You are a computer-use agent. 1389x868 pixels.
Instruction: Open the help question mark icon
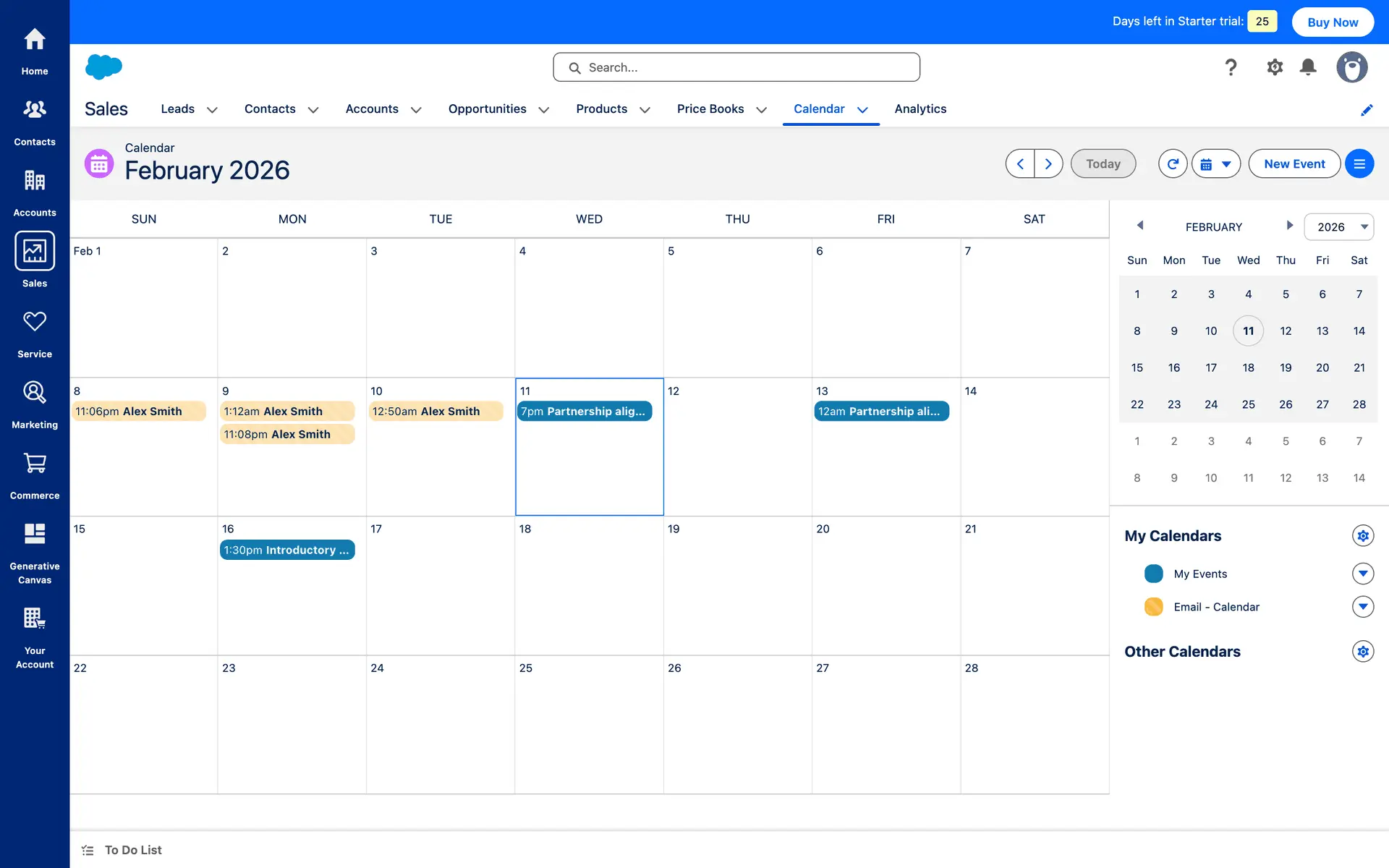coord(1231,67)
